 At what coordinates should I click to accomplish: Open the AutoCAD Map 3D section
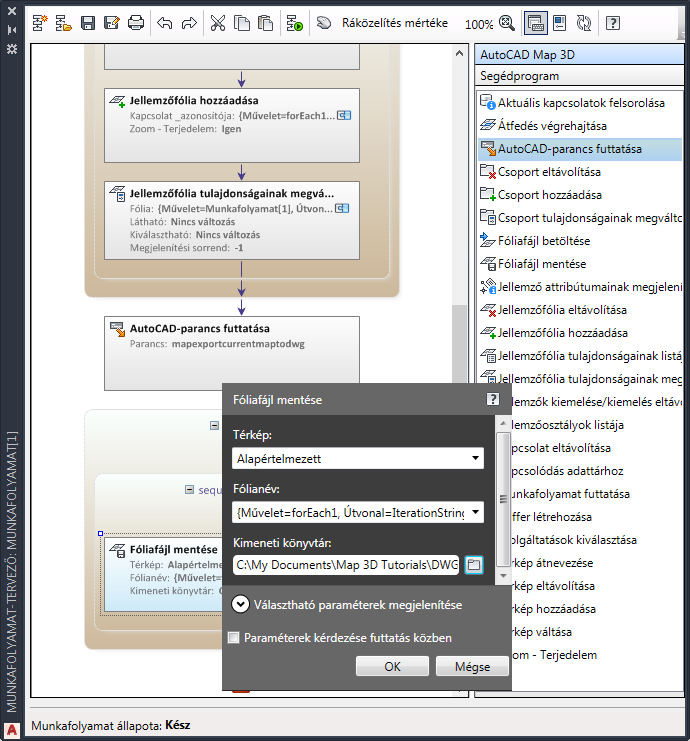click(579, 55)
